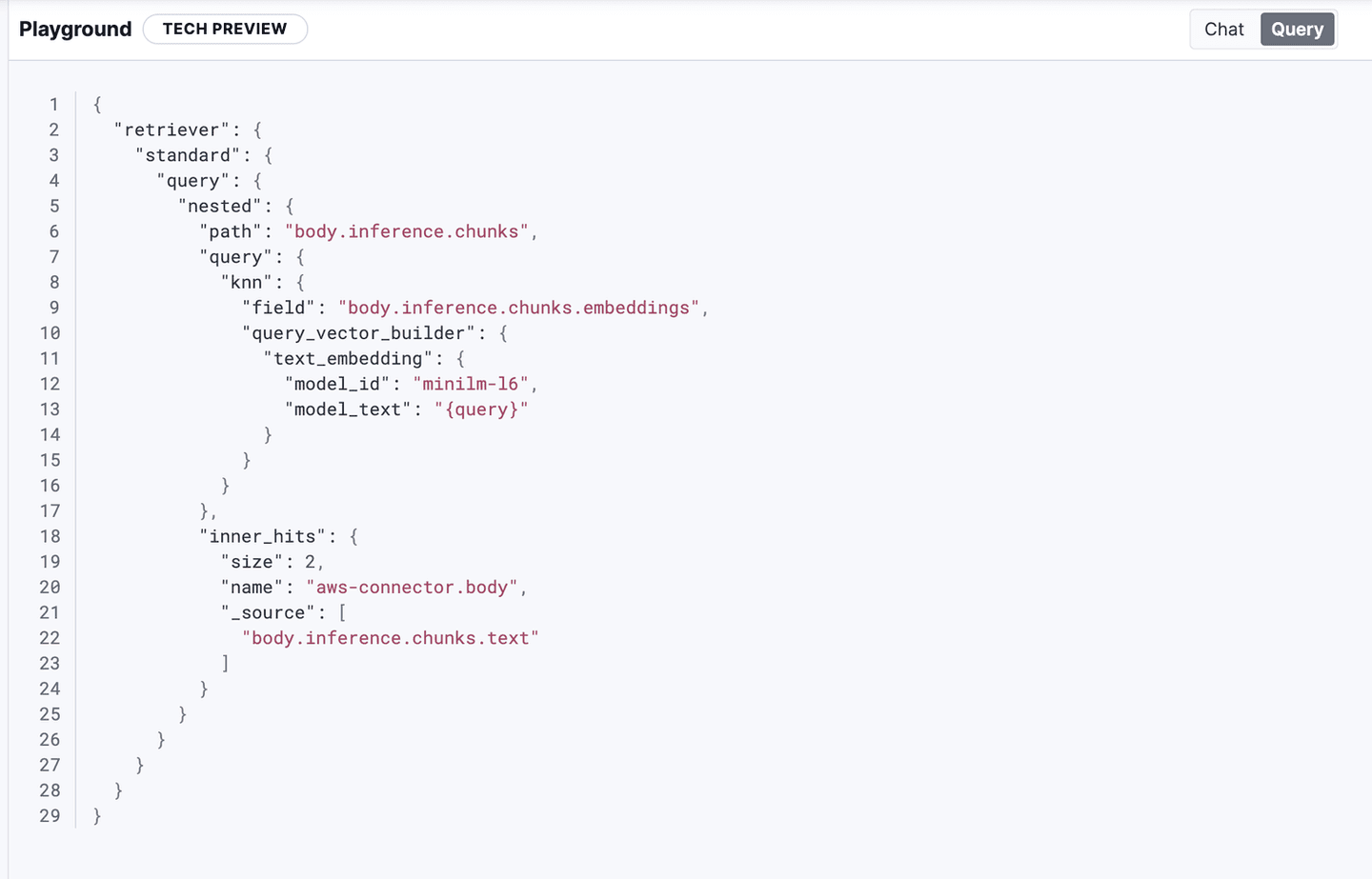Switch to the Chat tab
The image size is (1372, 879).
point(1223,29)
